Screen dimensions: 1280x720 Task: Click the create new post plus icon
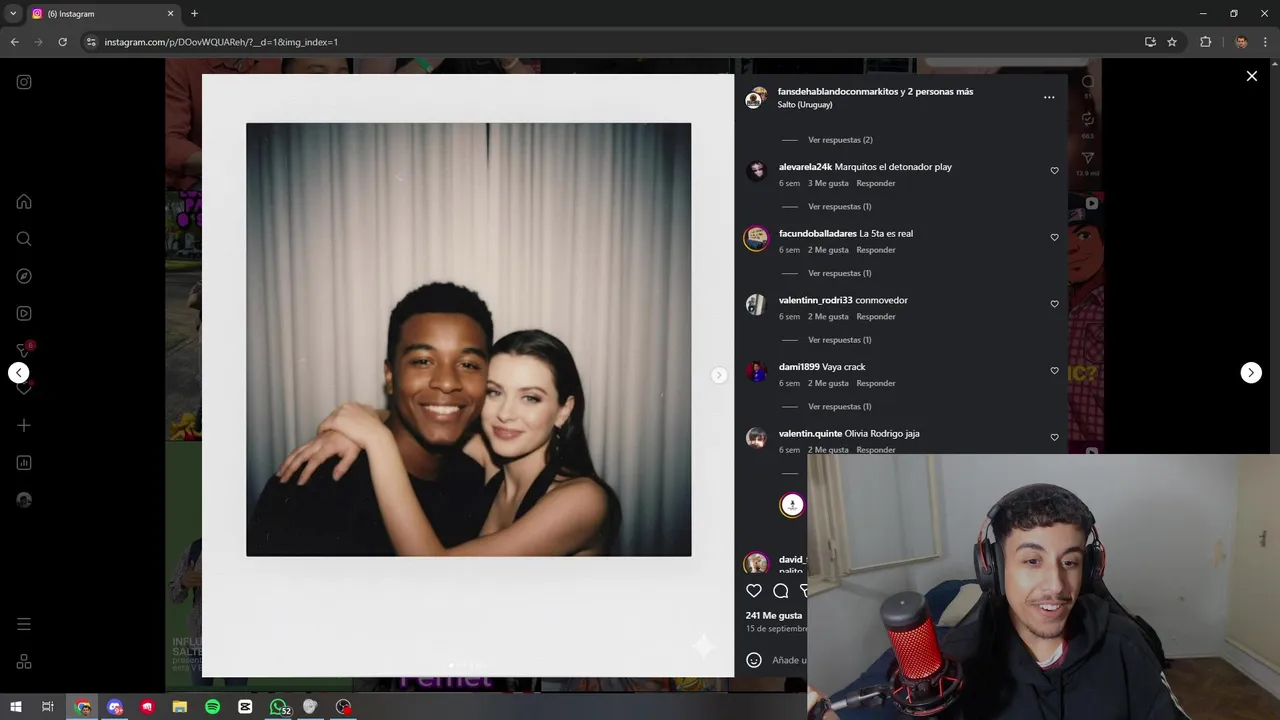(24, 425)
